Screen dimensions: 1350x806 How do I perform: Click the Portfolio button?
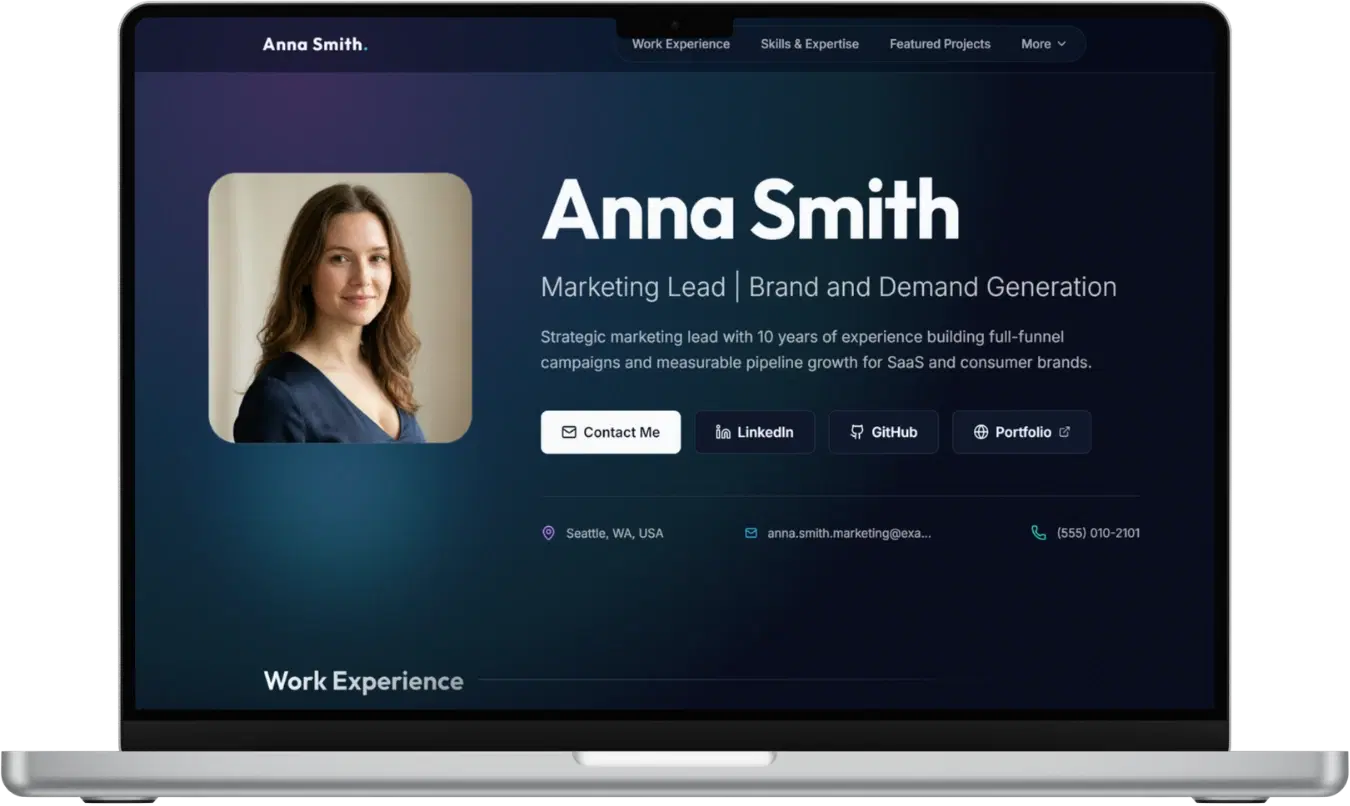pyautogui.click(x=1022, y=432)
